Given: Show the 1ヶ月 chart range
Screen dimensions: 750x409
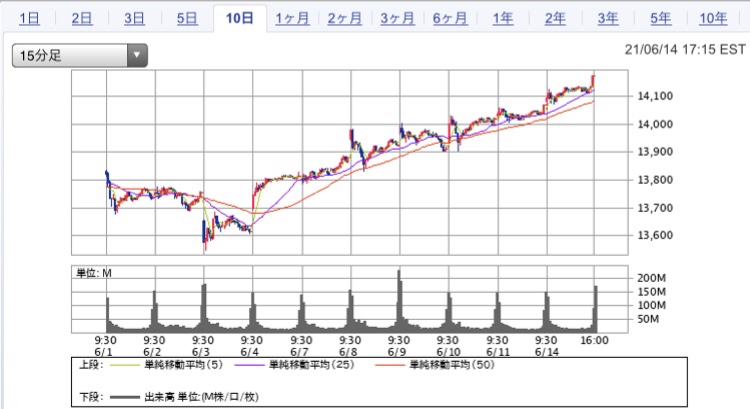Looking at the screenshot, I should coord(292,19).
